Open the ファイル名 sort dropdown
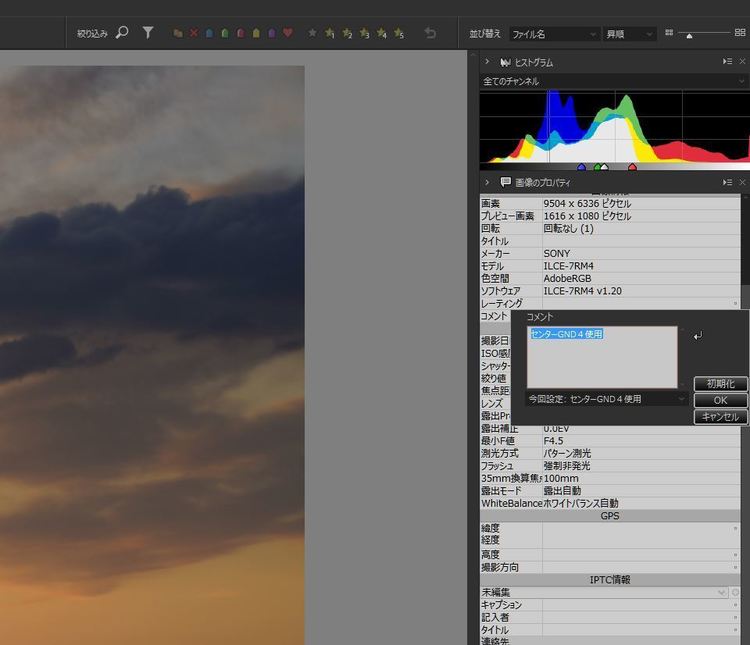The height and width of the screenshot is (645, 750). (x=554, y=34)
